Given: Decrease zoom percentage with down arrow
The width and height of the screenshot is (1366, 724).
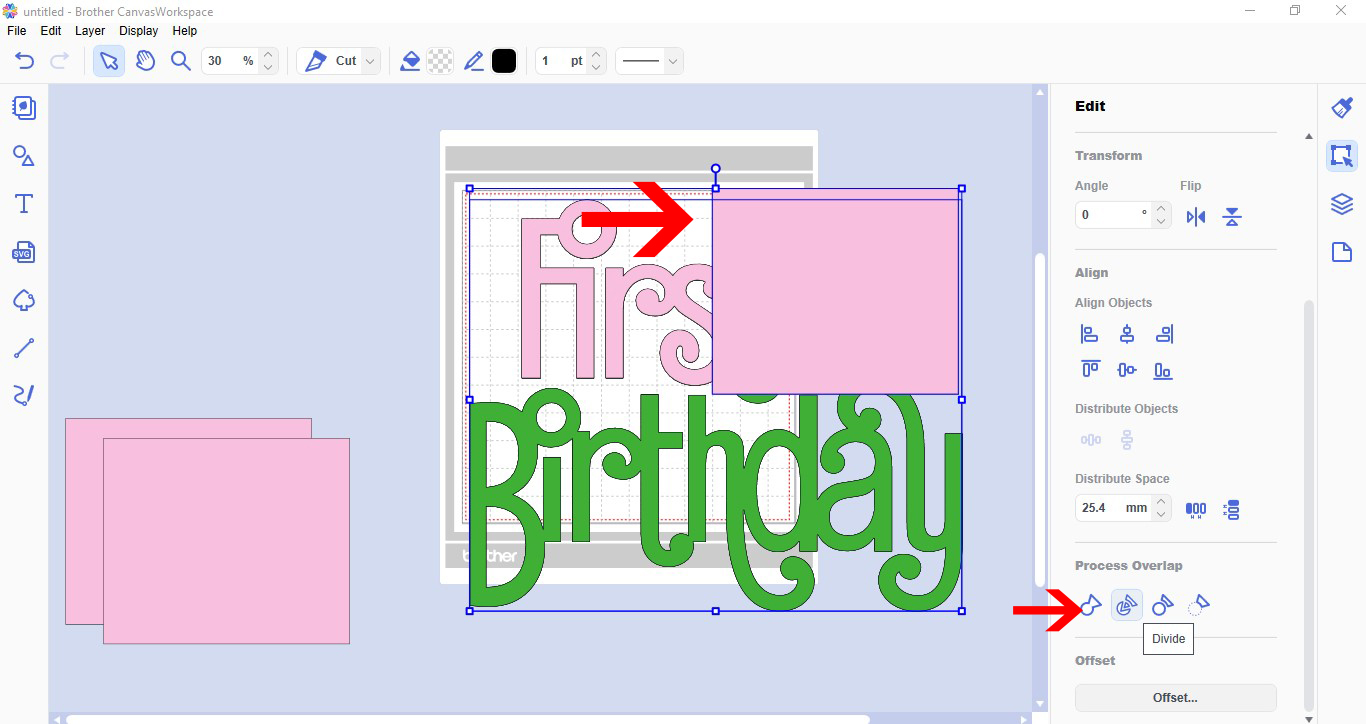Looking at the screenshot, I should point(268,68).
